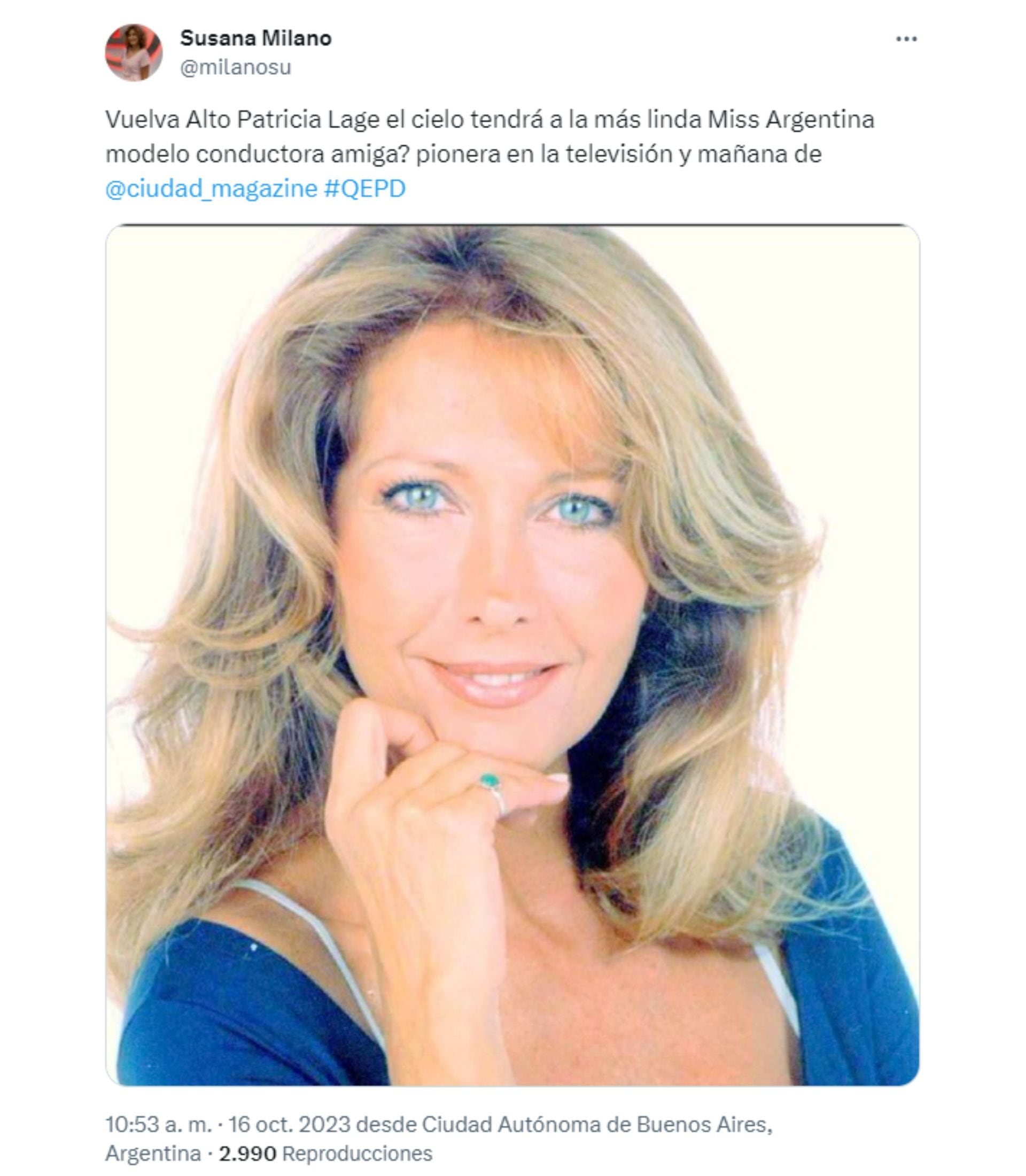Open the Susana Milano display name link

(x=256, y=38)
